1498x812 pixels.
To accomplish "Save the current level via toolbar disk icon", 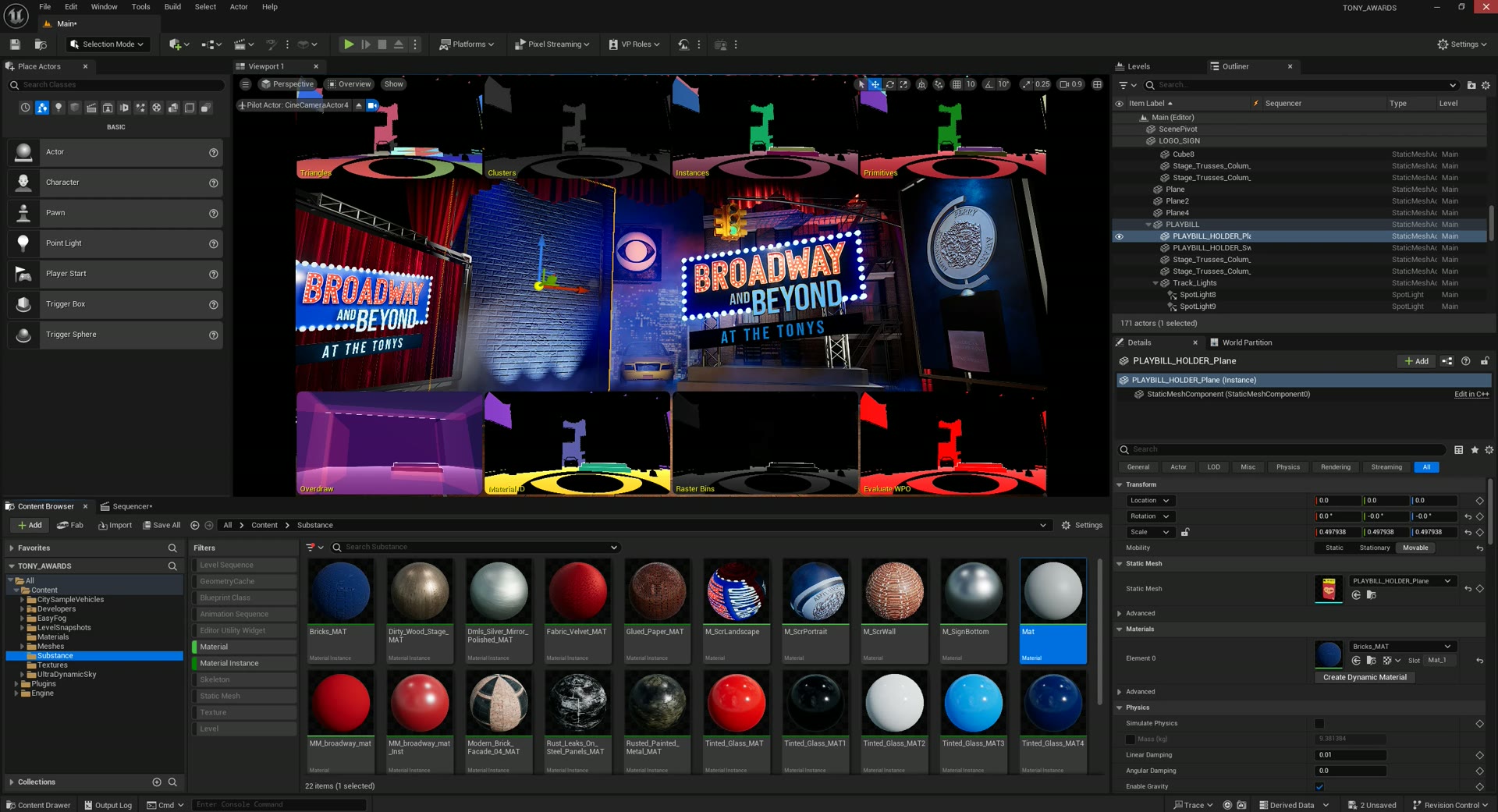I will 15,44.
